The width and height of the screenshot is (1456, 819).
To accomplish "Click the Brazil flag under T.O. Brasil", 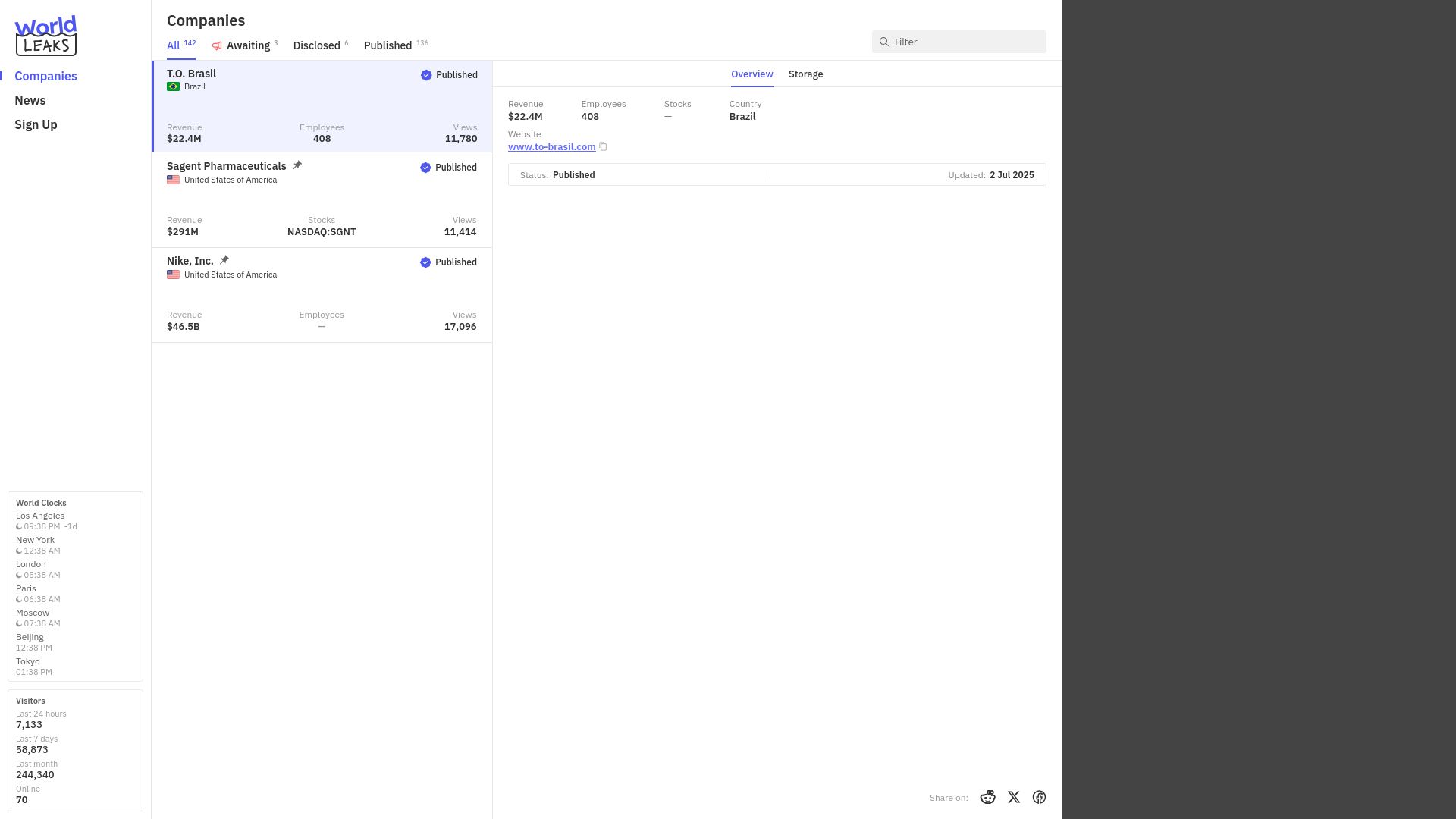I will (x=173, y=86).
